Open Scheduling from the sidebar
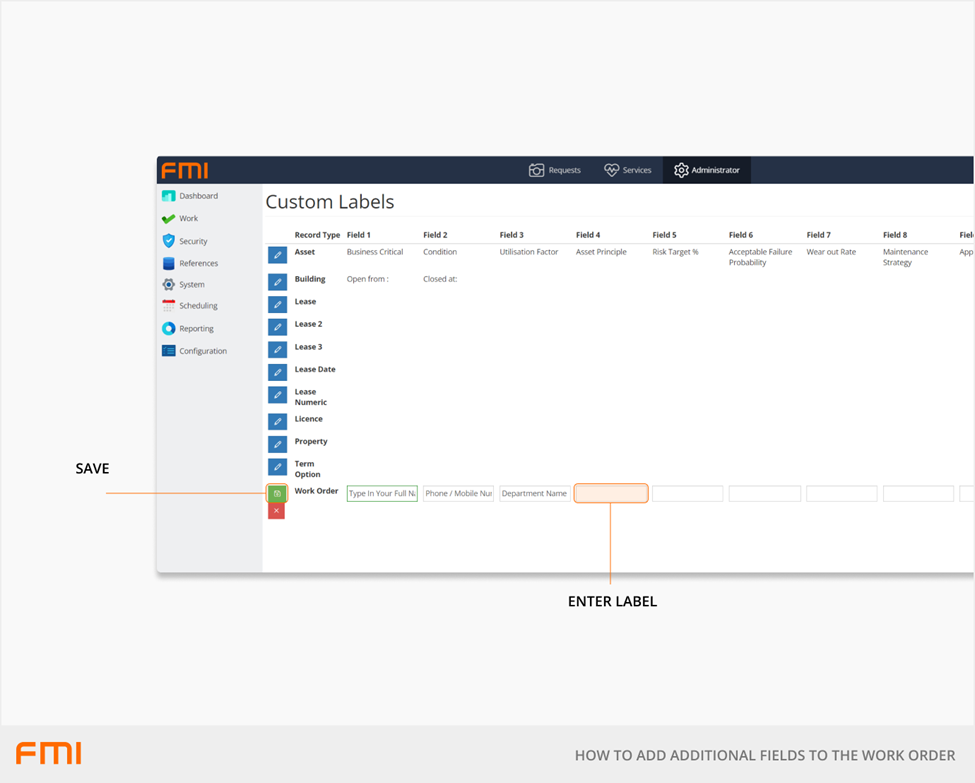 [198, 306]
